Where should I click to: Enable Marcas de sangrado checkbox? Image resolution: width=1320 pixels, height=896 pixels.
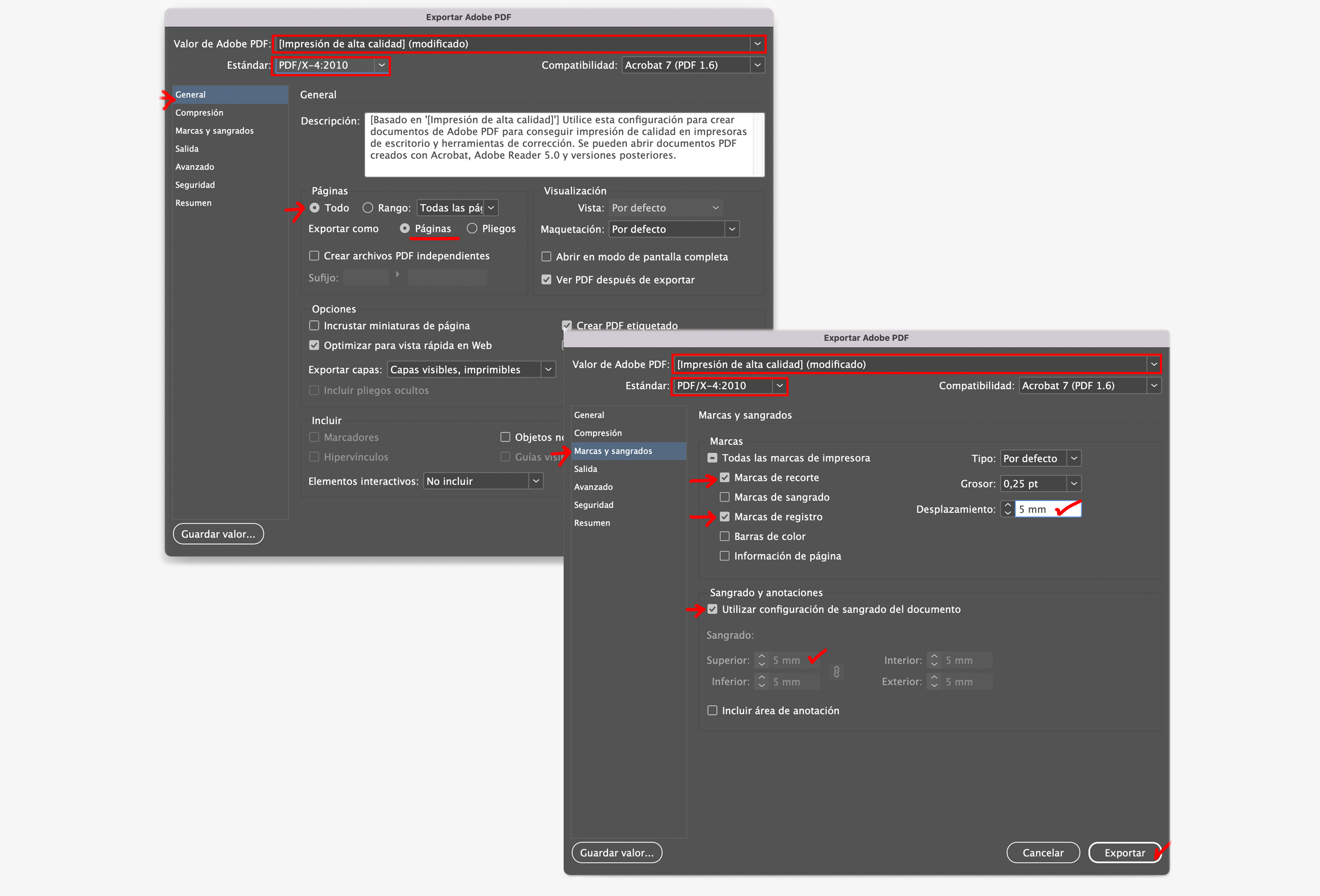click(x=725, y=497)
